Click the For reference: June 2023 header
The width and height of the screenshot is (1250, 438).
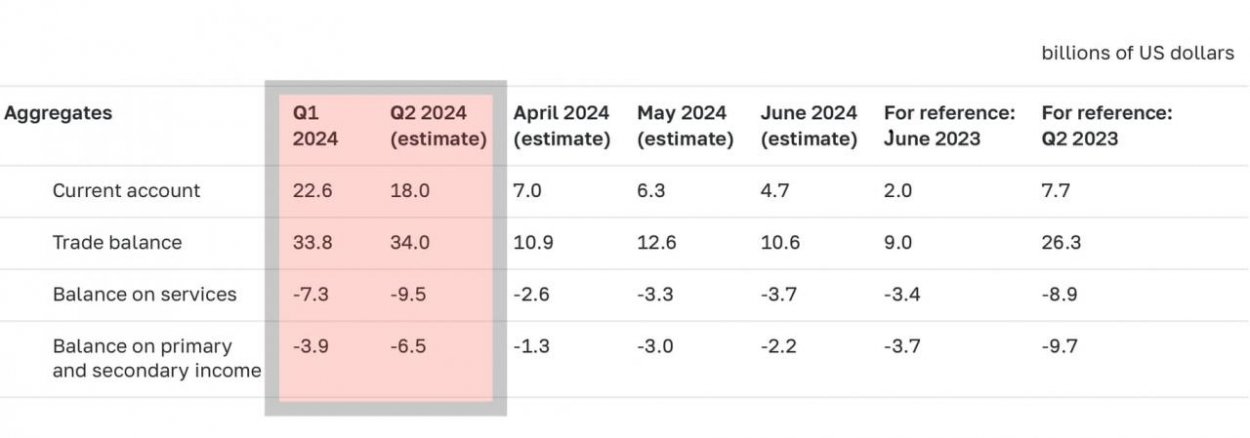(x=949, y=126)
